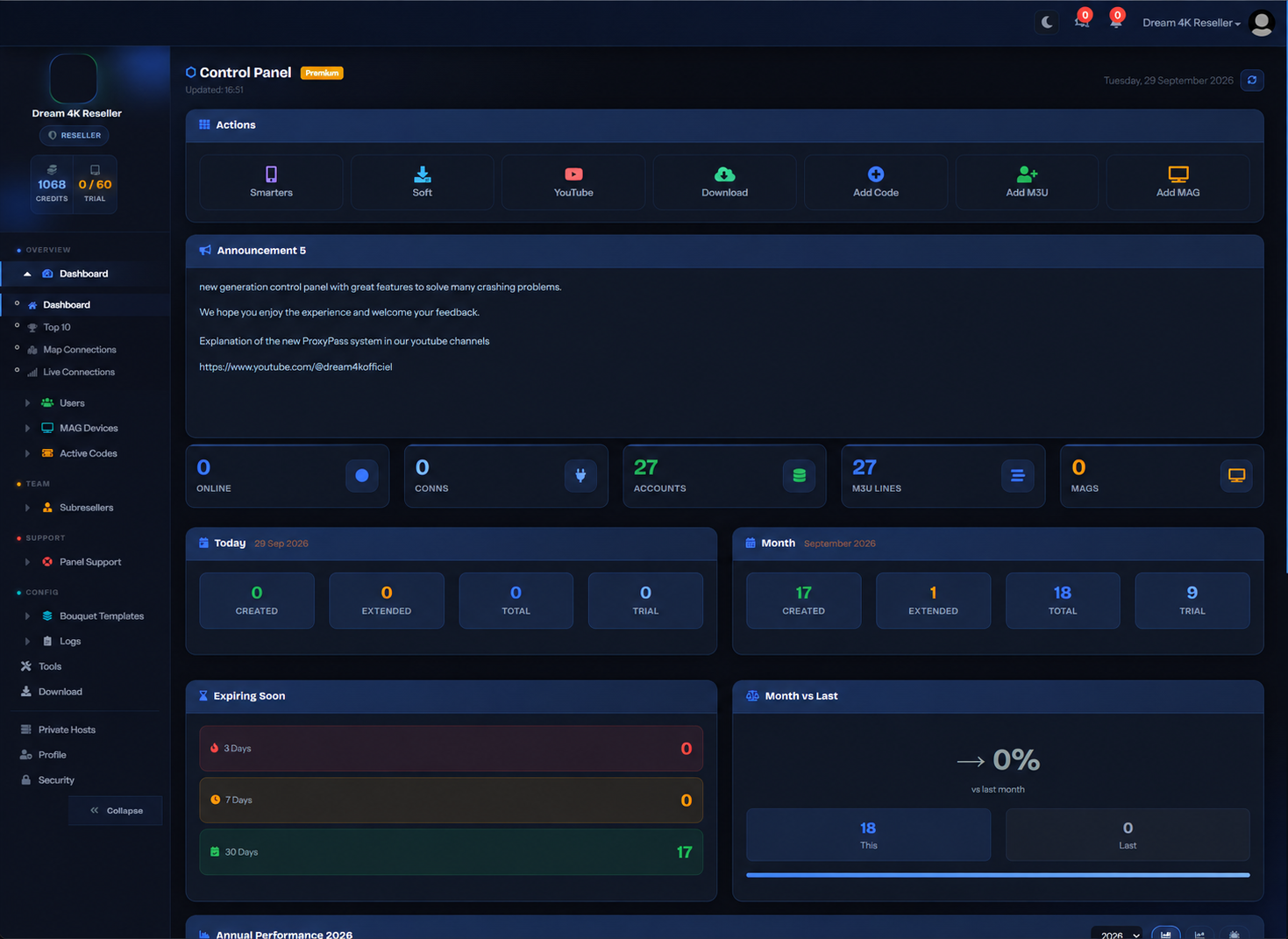
Task: Expand the Subresellers sidebar group
Action: [x=86, y=508]
